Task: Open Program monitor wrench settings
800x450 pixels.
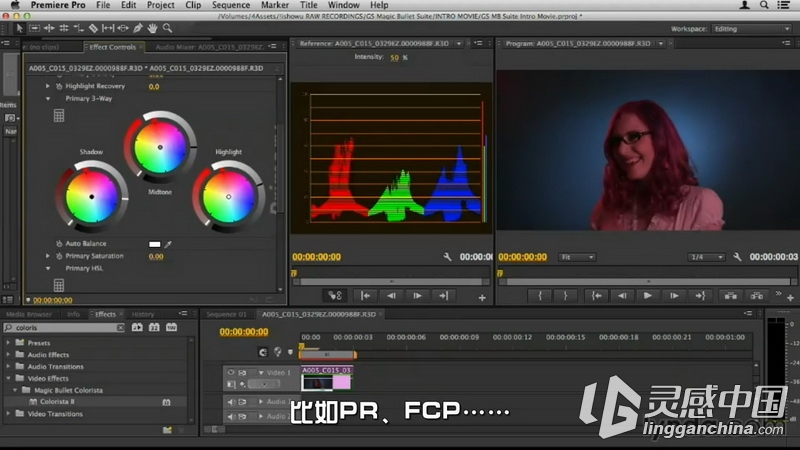Action: click(x=737, y=257)
